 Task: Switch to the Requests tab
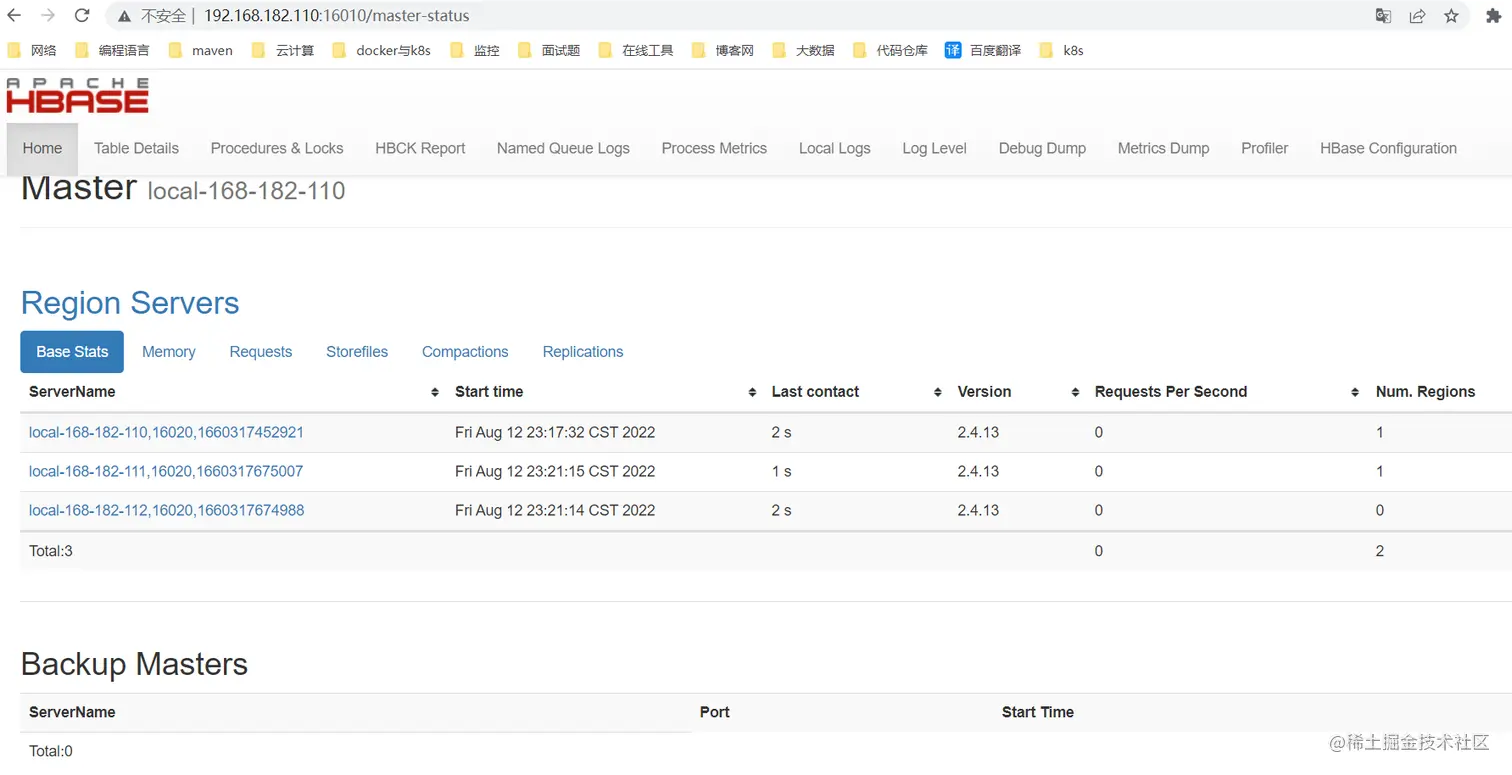(261, 352)
